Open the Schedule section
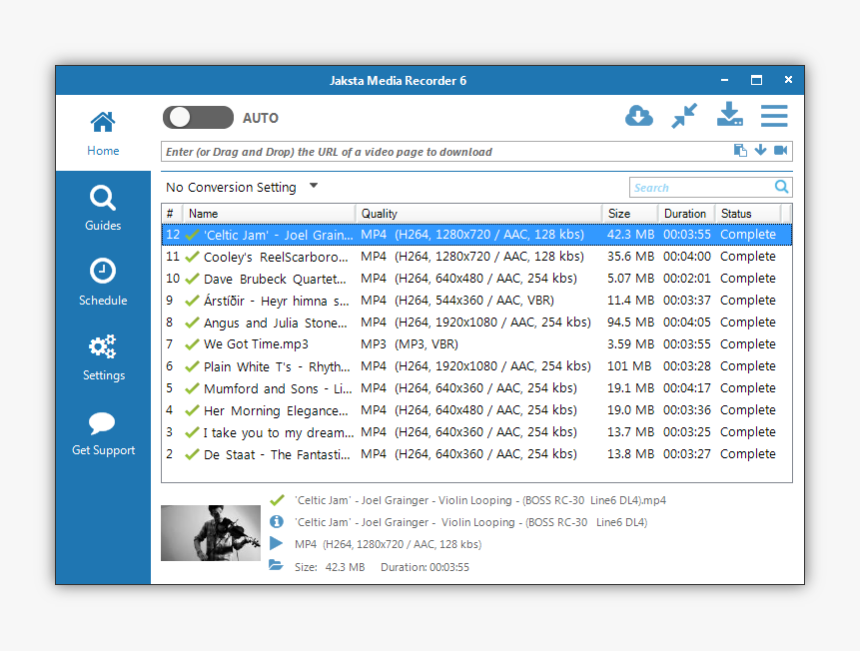The height and width of the screenshot is (651, 860). (x=103, y=282)
